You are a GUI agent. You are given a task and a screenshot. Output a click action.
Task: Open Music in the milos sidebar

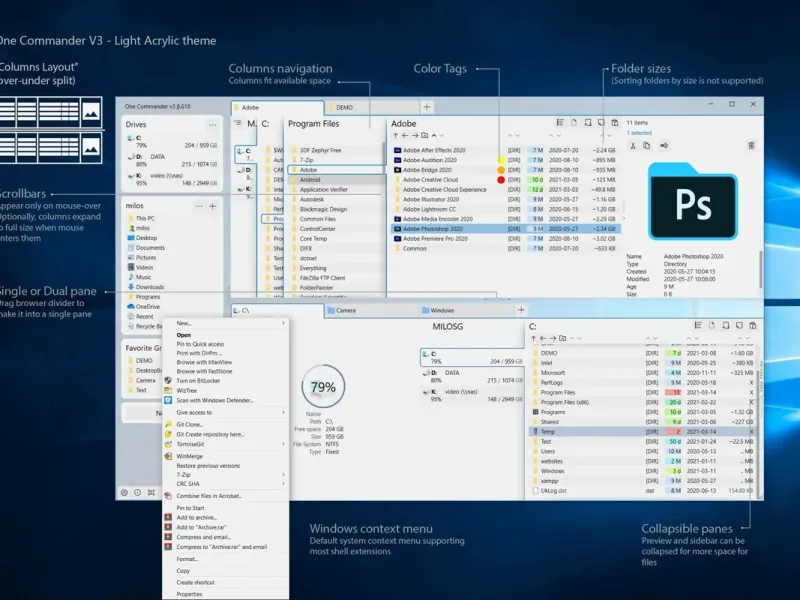139,277
